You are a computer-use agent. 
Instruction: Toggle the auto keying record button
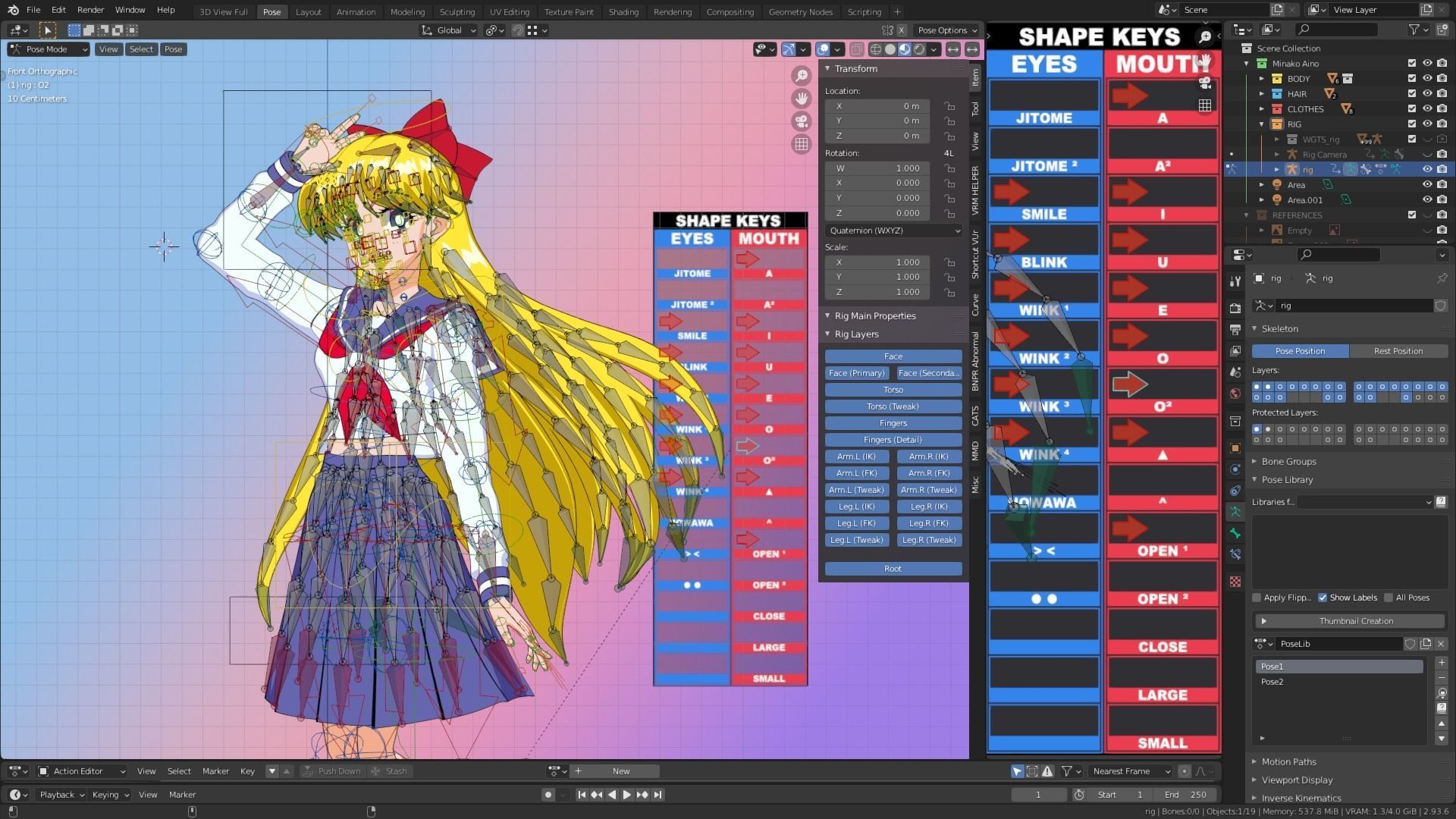[548, 795]
